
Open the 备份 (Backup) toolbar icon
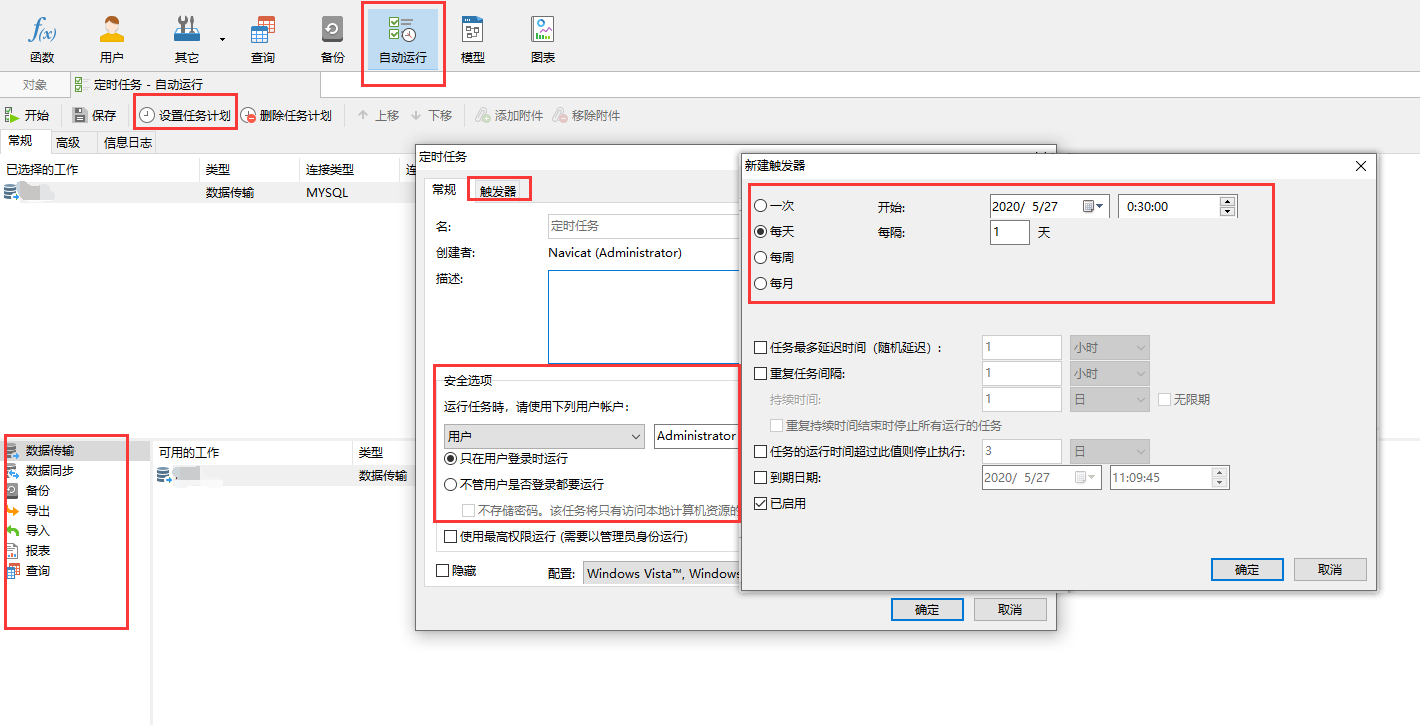pyautogui.click(x=333, y=40)
